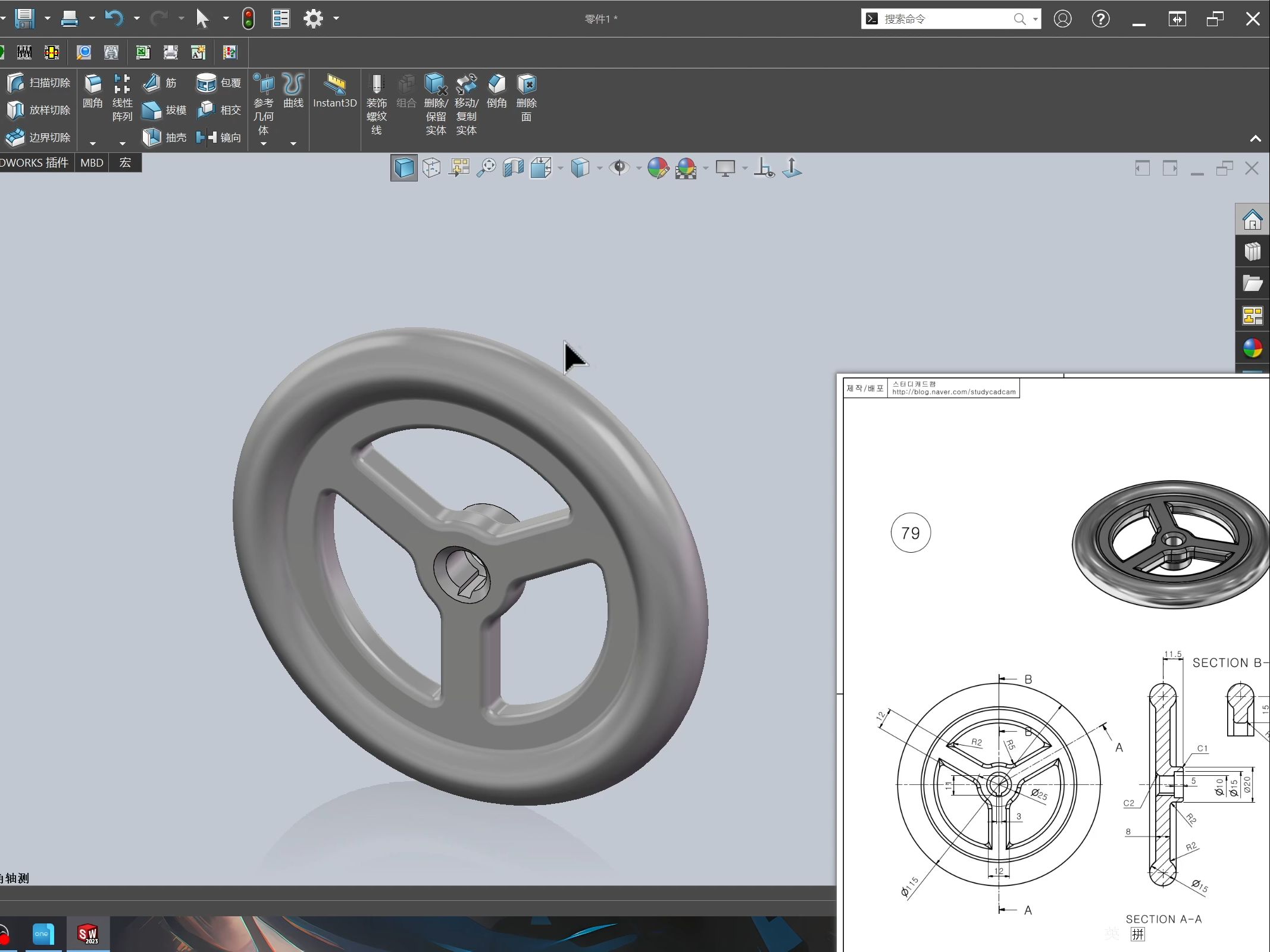Click the Undo arrow icon

click(x=114, y=18)
